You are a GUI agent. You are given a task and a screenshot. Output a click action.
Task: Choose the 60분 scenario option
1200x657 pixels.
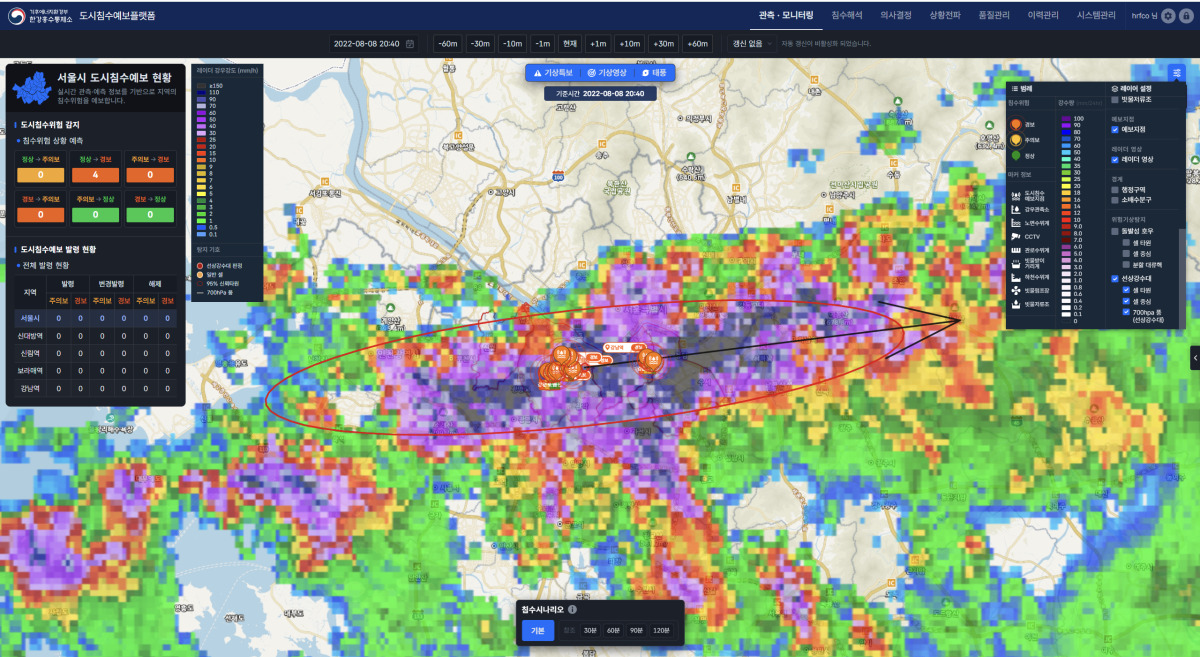coord(613,630)
